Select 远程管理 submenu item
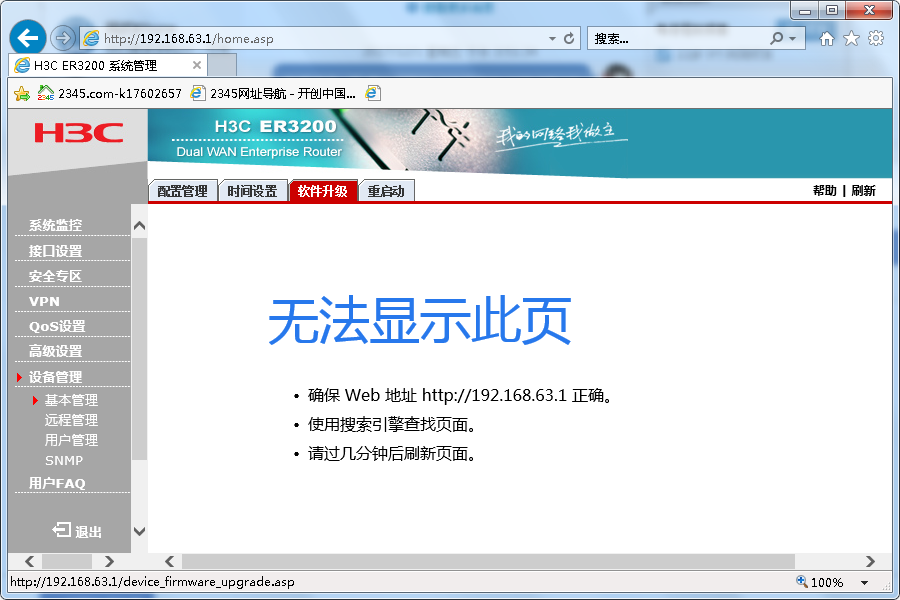900x600 pixels. 71,420
